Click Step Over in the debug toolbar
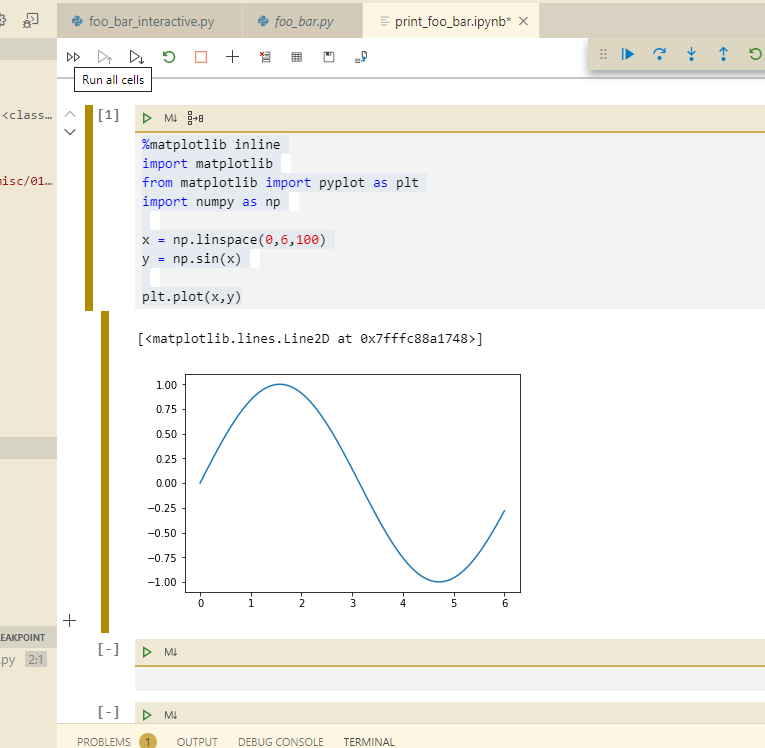This screenshot has width=765, height=748. coord(659,54)
